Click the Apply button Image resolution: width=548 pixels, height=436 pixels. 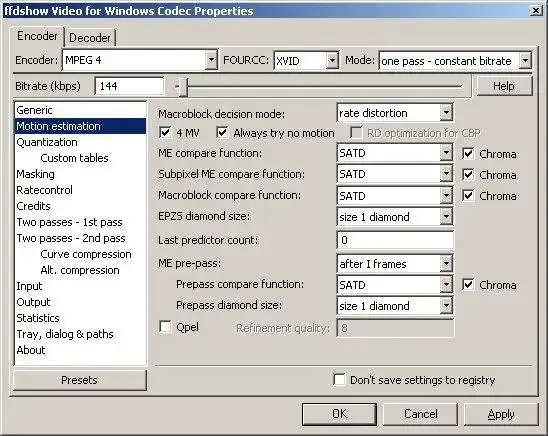501,414
